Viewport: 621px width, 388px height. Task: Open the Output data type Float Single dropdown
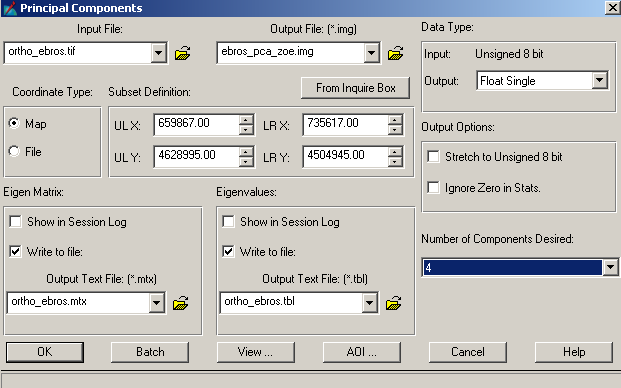[x=600, y=81]
